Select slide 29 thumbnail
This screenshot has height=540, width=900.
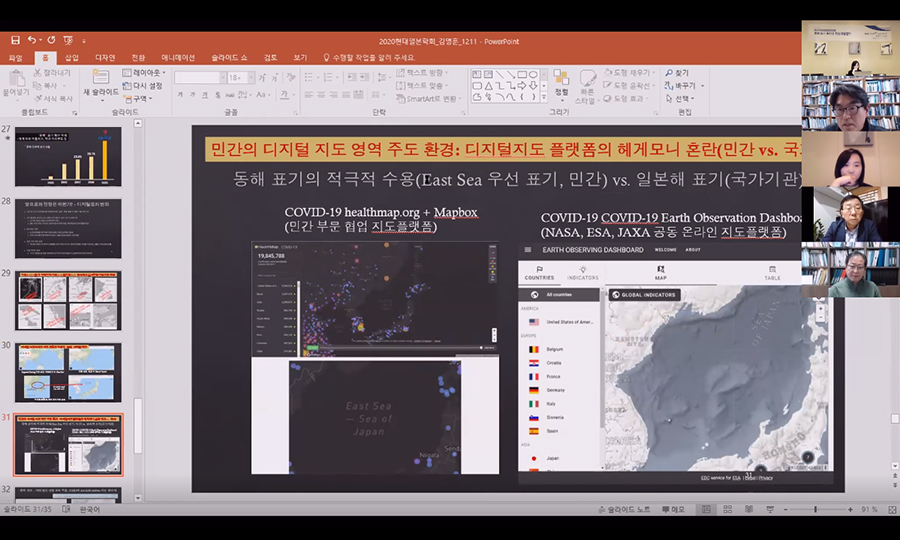[x=68, y=300]
